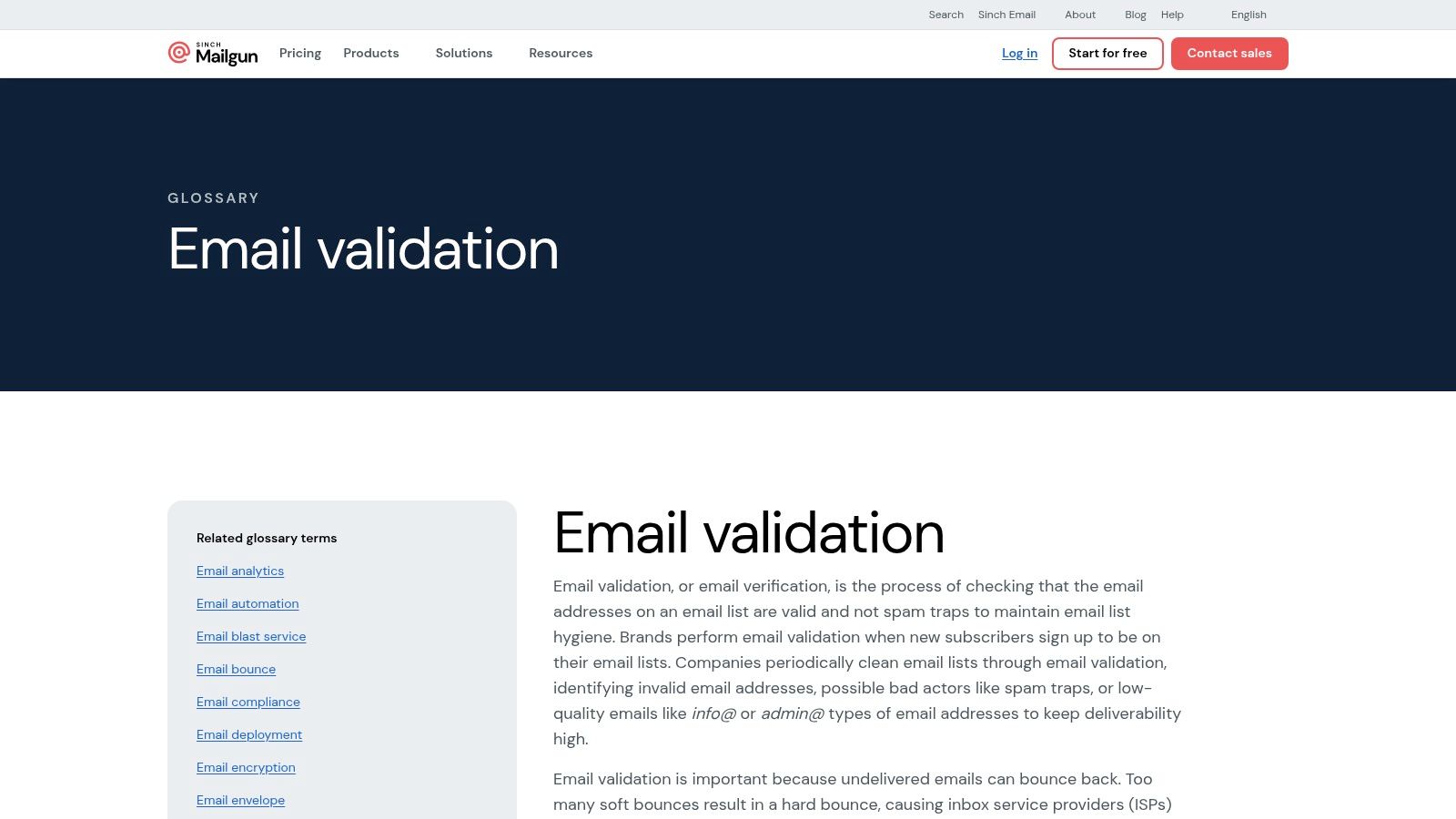Click the Log in link
The height and width of the screenshot is (819, 1456).
[1019, 54]
